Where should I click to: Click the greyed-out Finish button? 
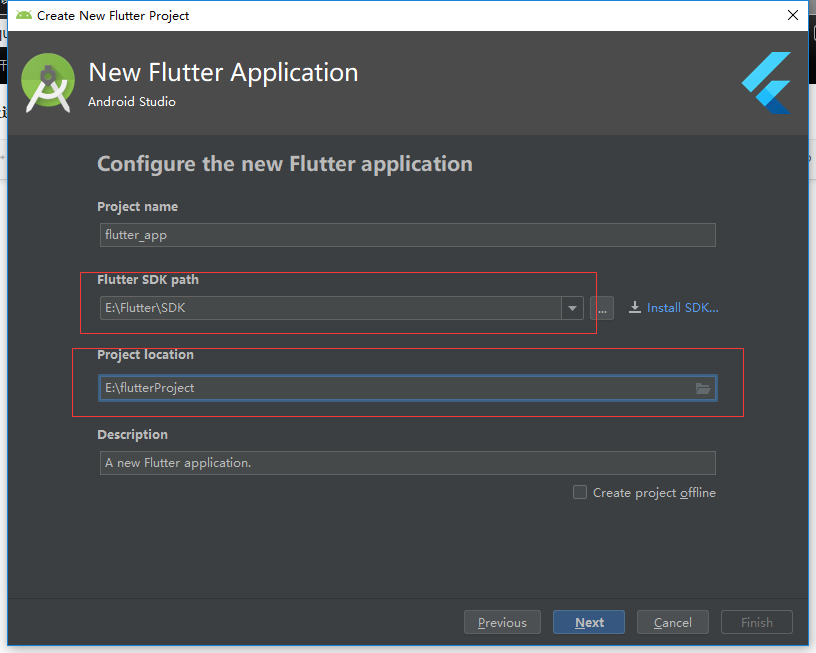click(756, 622)
